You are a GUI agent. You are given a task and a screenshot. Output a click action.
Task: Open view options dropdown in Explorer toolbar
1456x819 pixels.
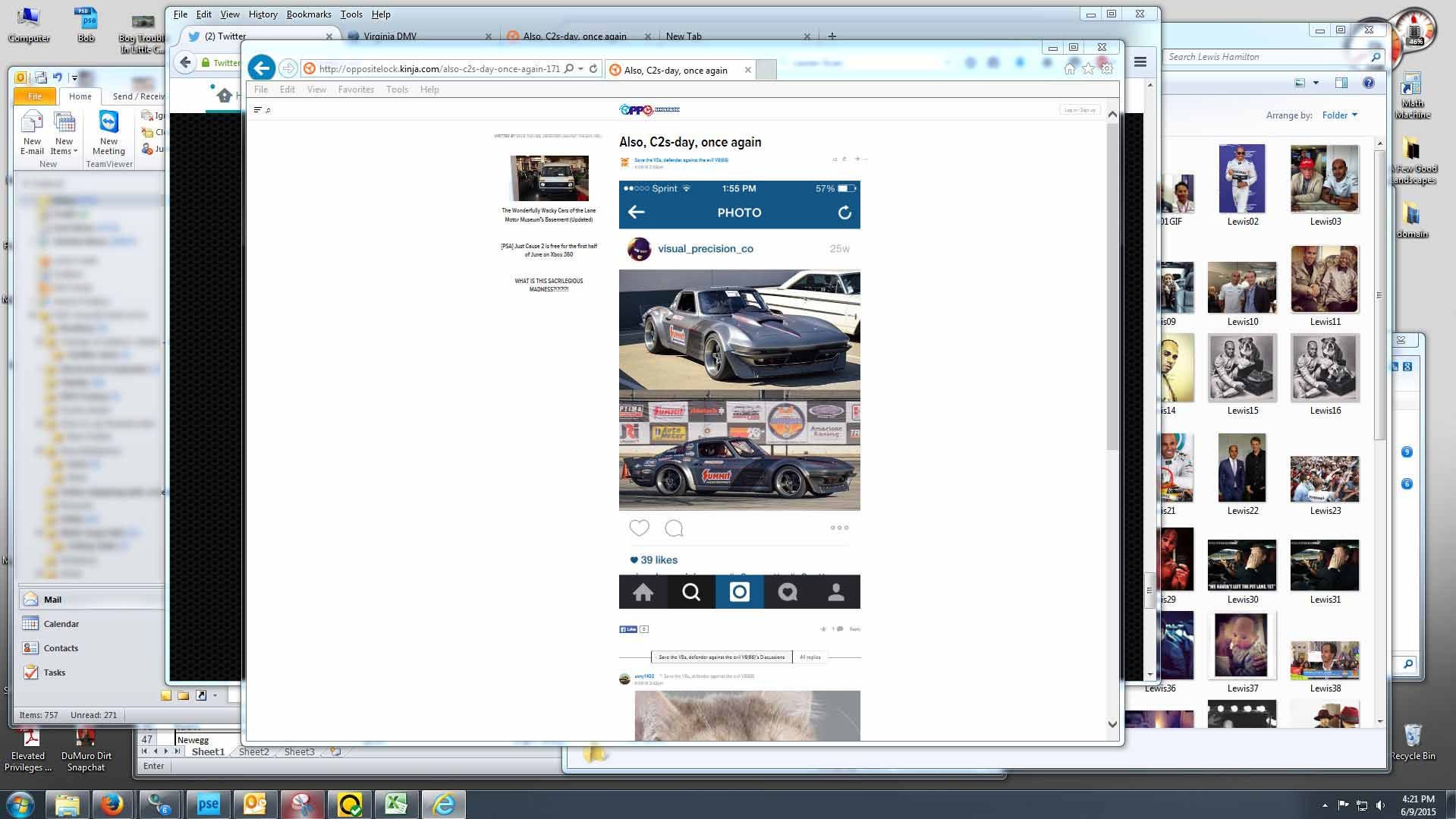[x=1316, y=83]
